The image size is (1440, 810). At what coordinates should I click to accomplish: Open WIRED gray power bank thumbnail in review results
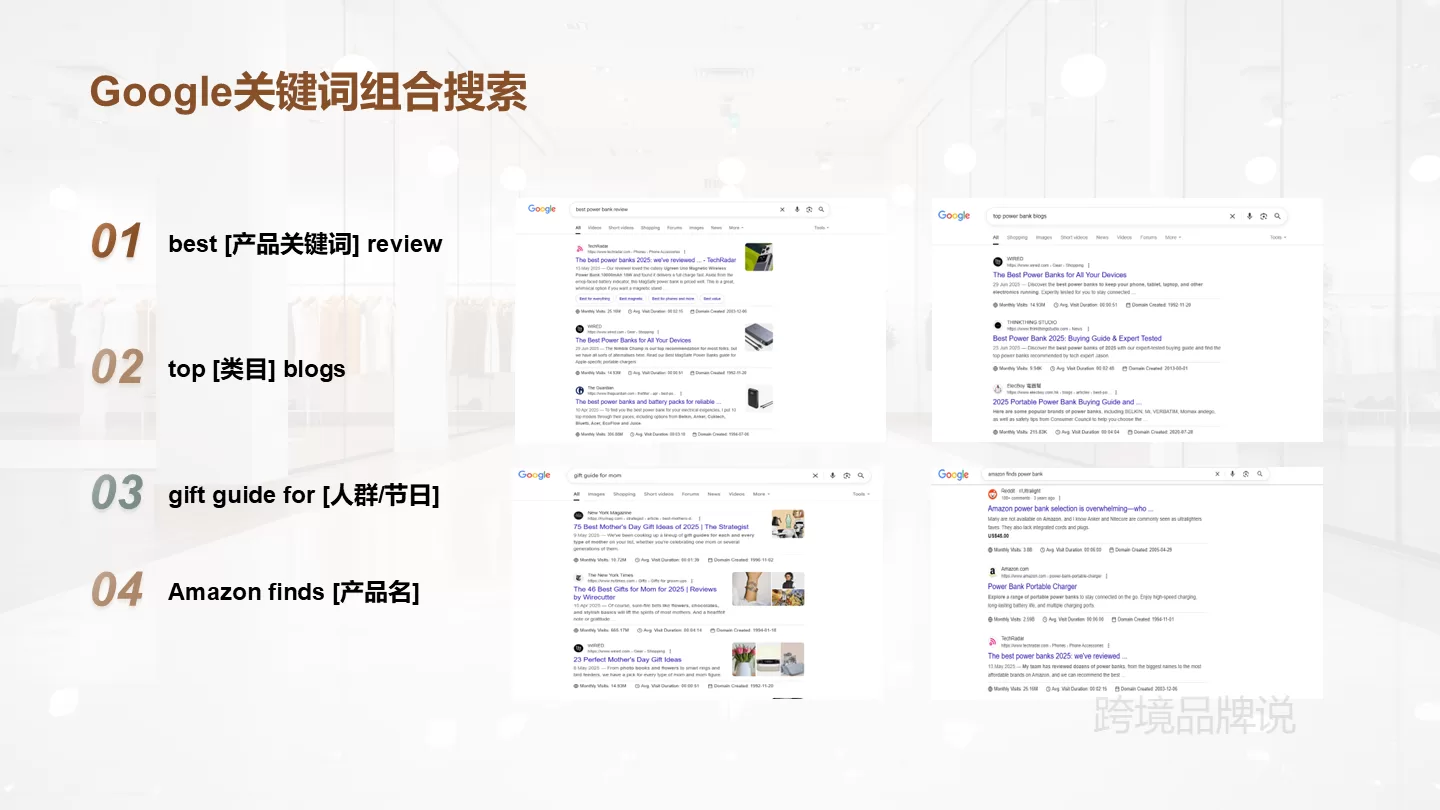tap(759, 337)
